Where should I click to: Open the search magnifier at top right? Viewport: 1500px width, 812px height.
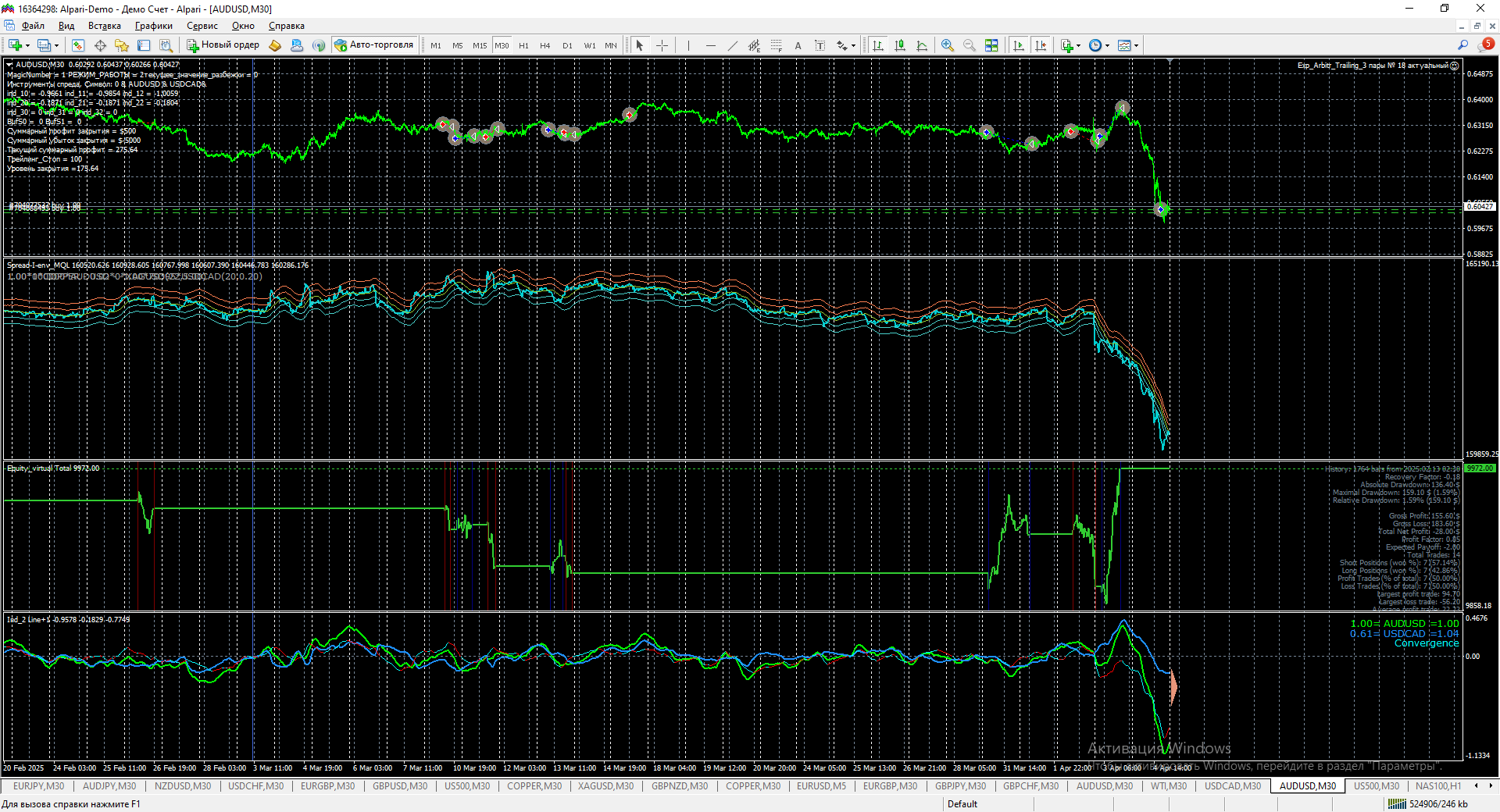point(1463,45)
